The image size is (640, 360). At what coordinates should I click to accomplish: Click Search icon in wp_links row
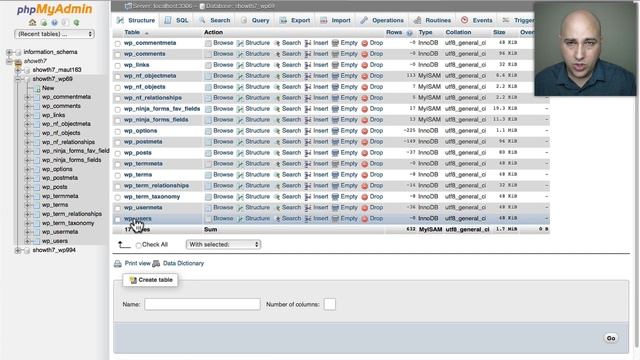point(277,65)
